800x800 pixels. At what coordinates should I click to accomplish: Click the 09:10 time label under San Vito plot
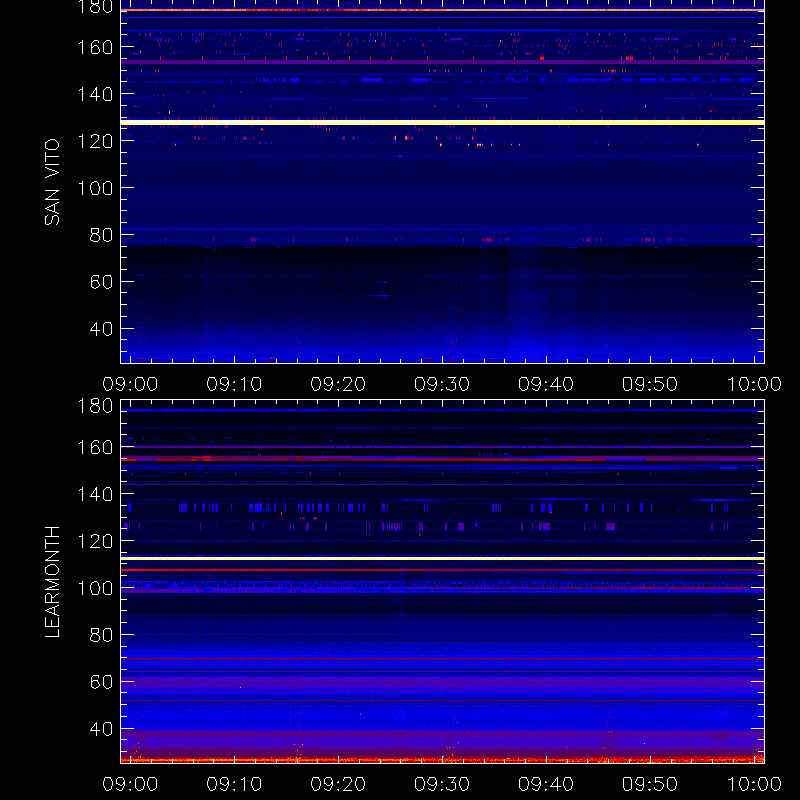[x=234, y=384]
